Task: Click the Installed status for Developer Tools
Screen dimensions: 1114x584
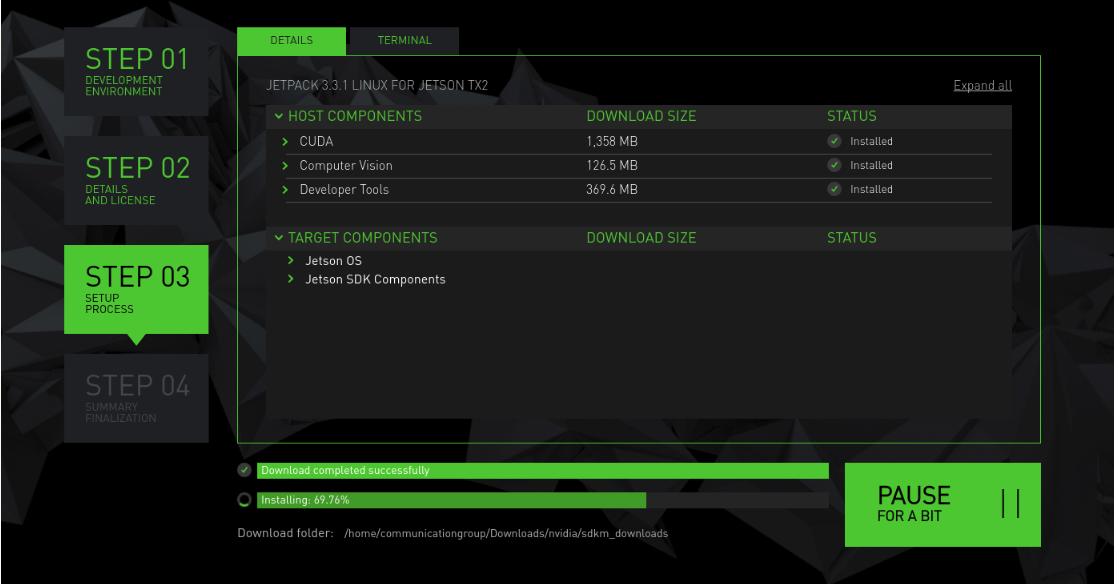Action: [871, 190]
